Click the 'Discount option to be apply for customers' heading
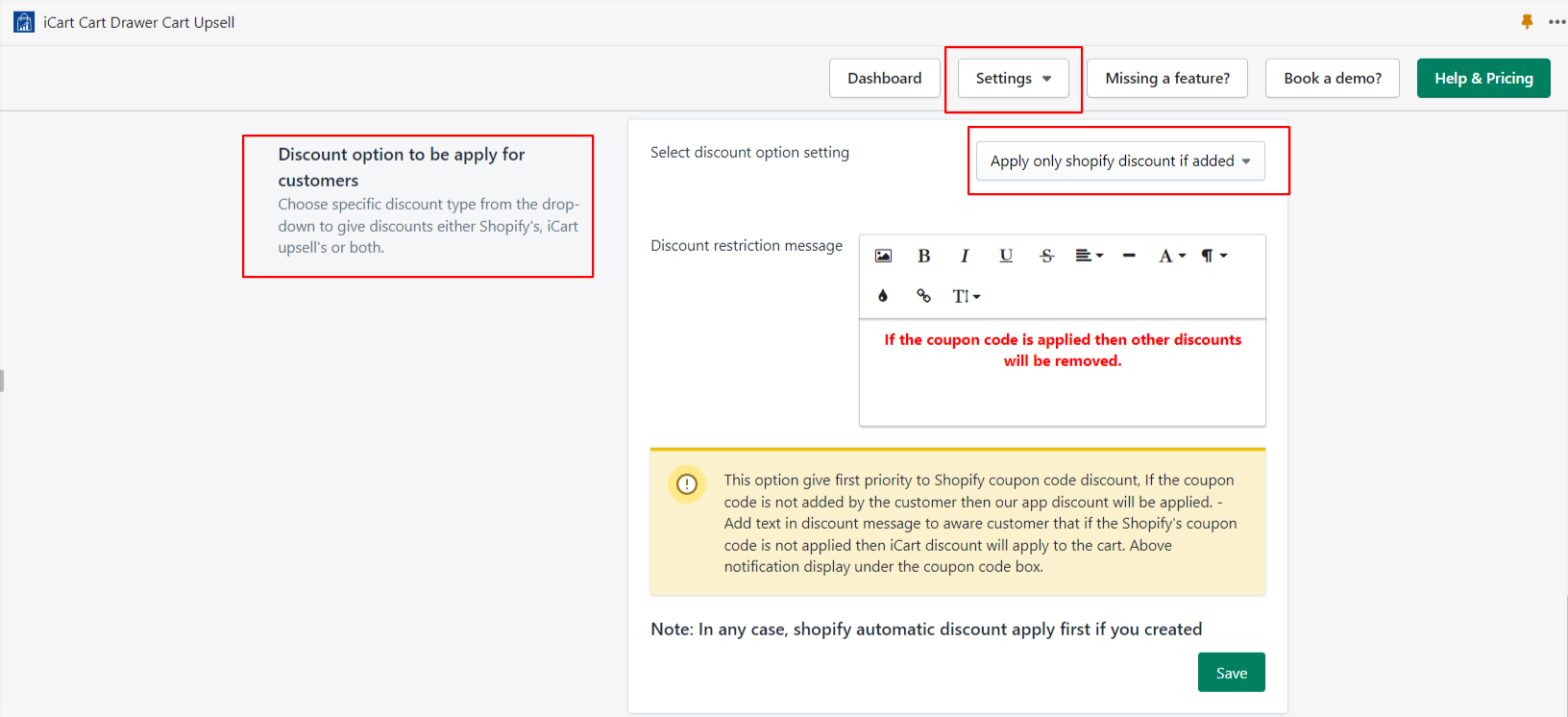Image resolution: width=1568 pixels, height=717 pixels. pyautogui.click(x=402, y=167)
